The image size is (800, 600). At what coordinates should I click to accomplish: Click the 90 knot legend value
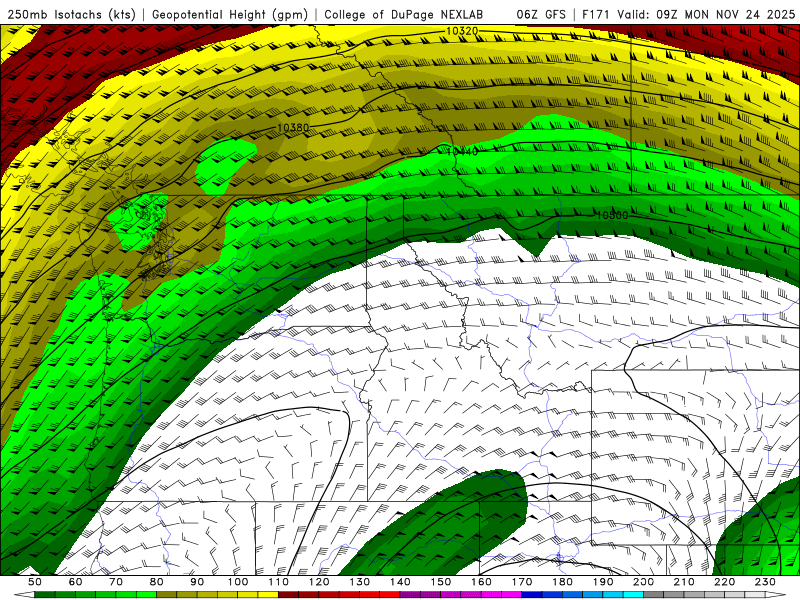(197, 582)
